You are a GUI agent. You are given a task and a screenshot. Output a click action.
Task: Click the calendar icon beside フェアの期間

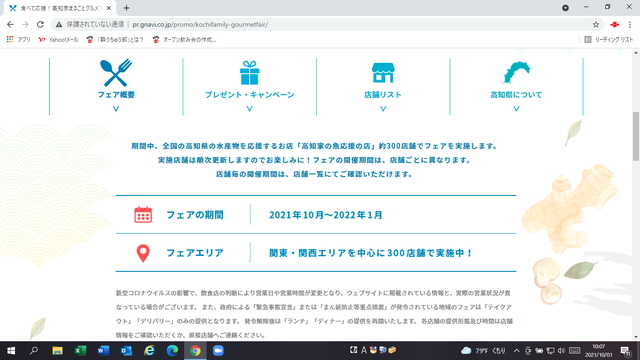pyautogui.click(x=143, y=215)
